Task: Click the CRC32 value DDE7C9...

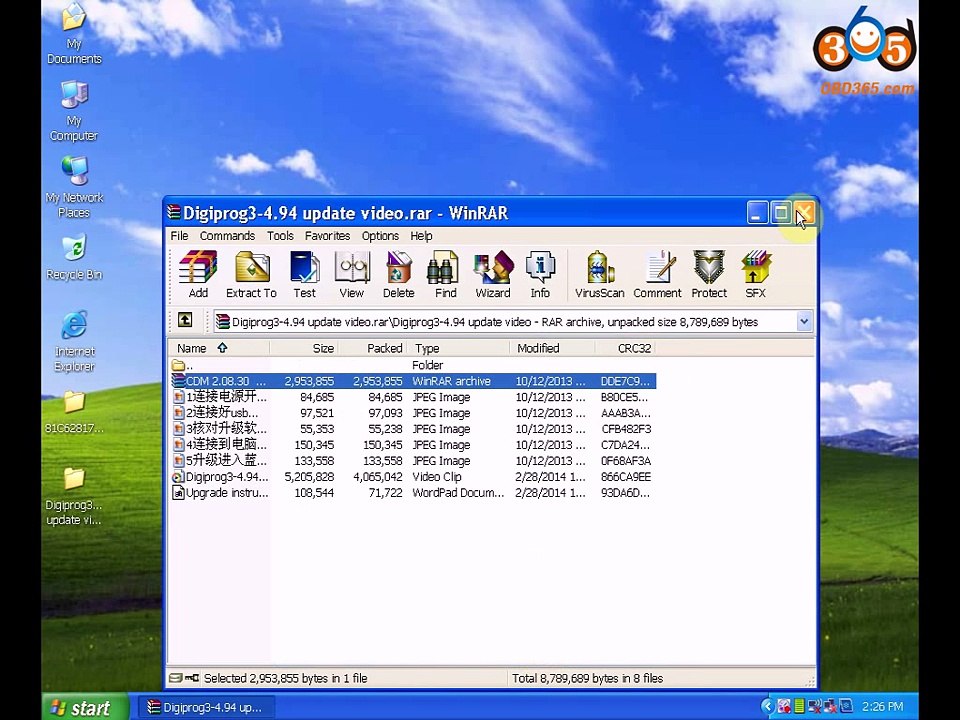Action: [626, 381]
